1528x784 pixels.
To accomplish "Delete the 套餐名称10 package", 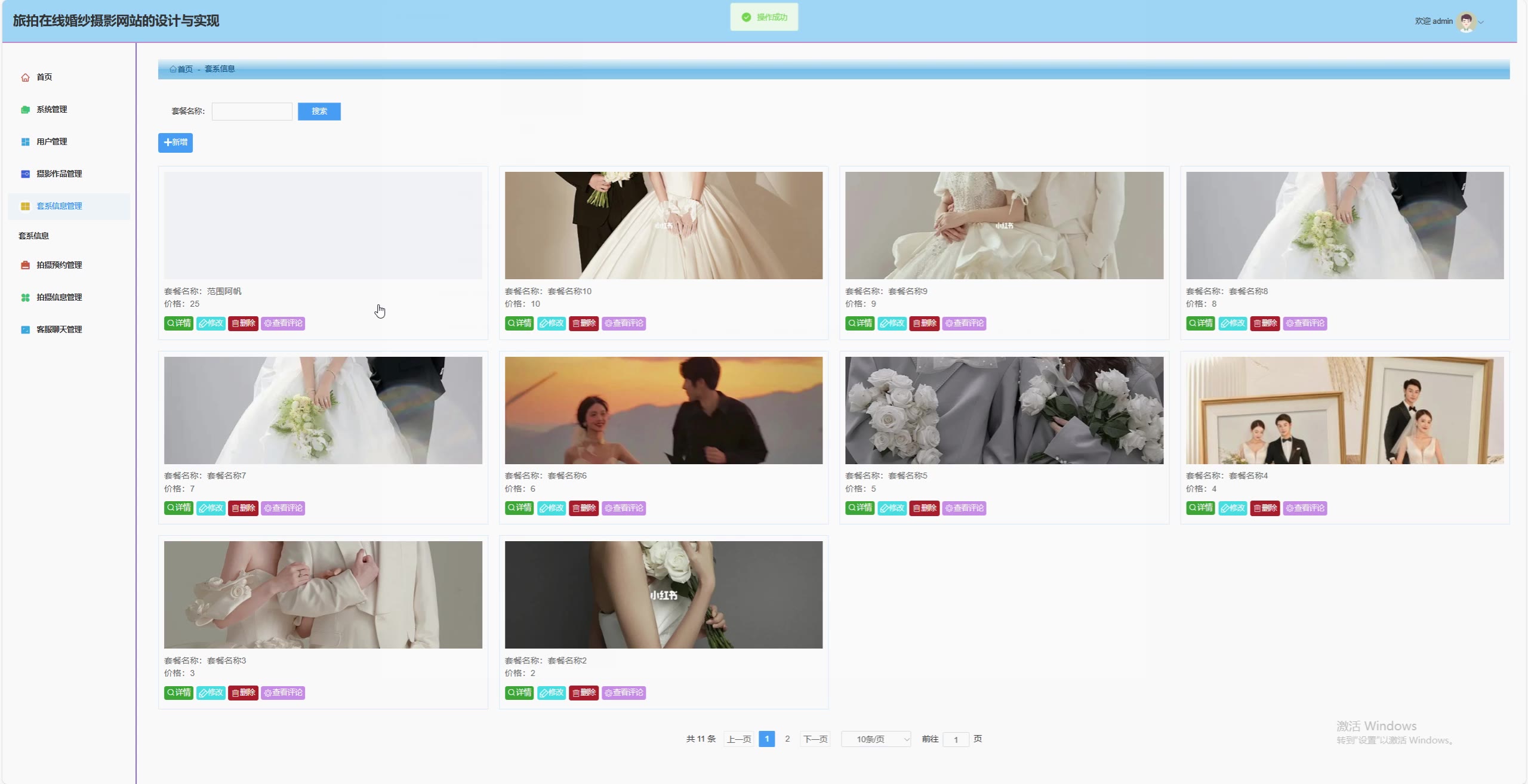I will (584, 323).
